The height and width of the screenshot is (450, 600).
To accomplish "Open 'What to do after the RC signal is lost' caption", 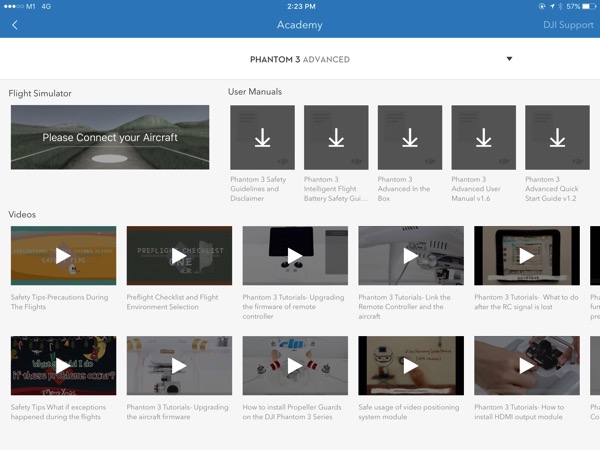I will [x=526, y=302].
